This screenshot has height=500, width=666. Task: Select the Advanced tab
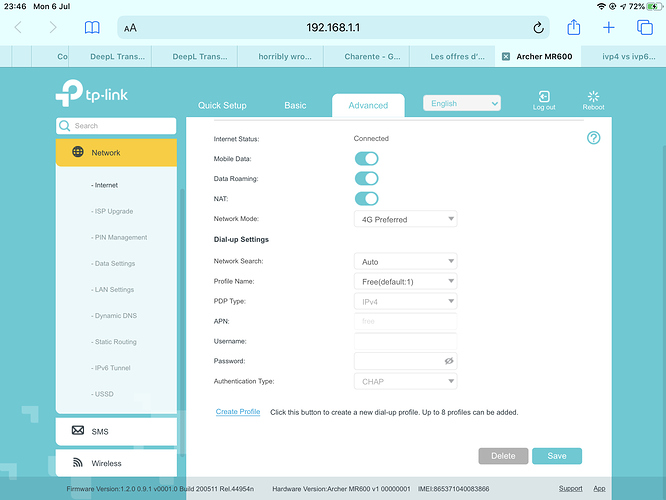pyautogui.click(x=368, y=105)
